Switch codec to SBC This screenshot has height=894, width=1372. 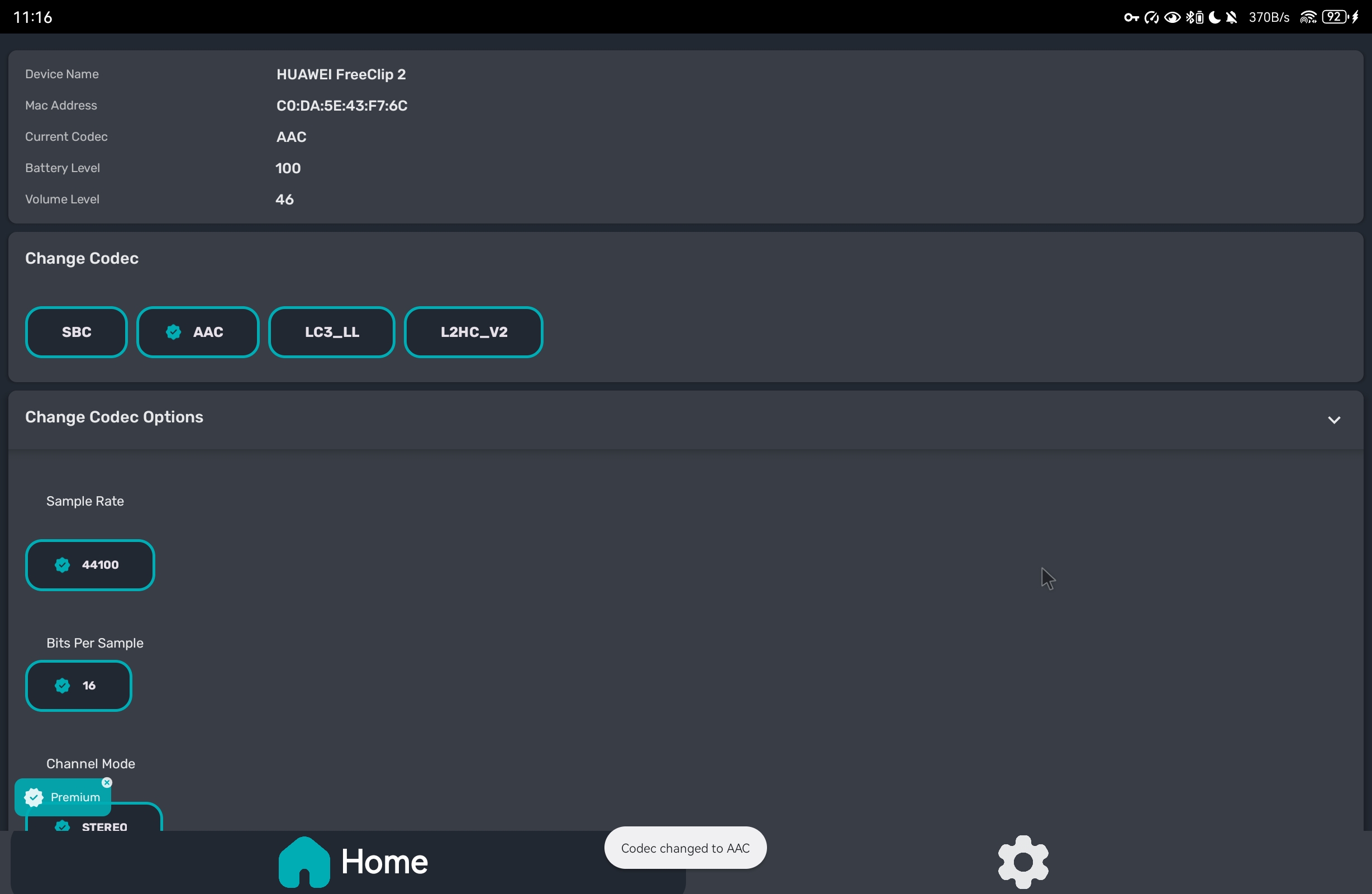(76, 332)
